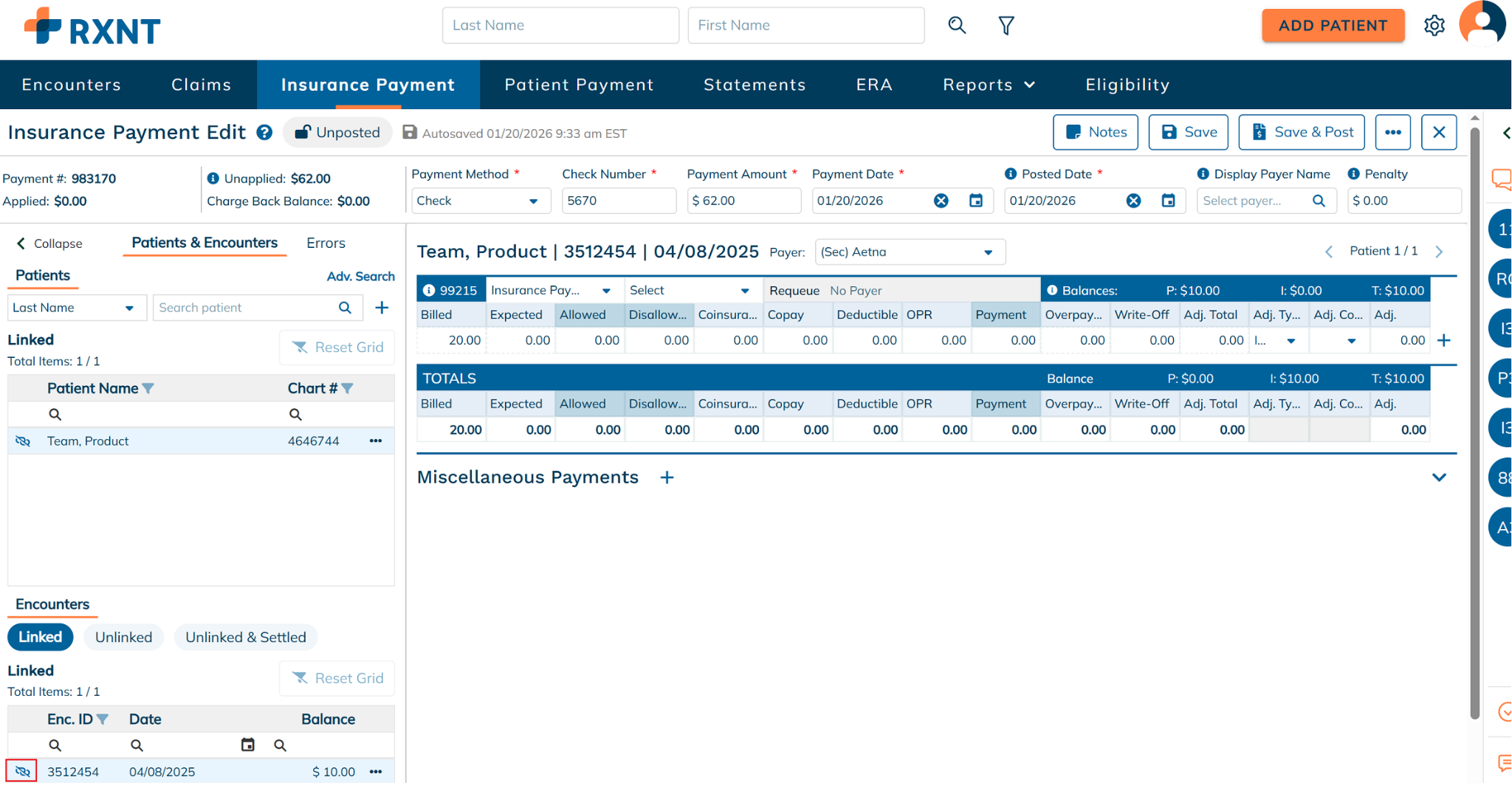
Task: Add a Miscellaneous Payment with plus icon
Action: [667, 478]
